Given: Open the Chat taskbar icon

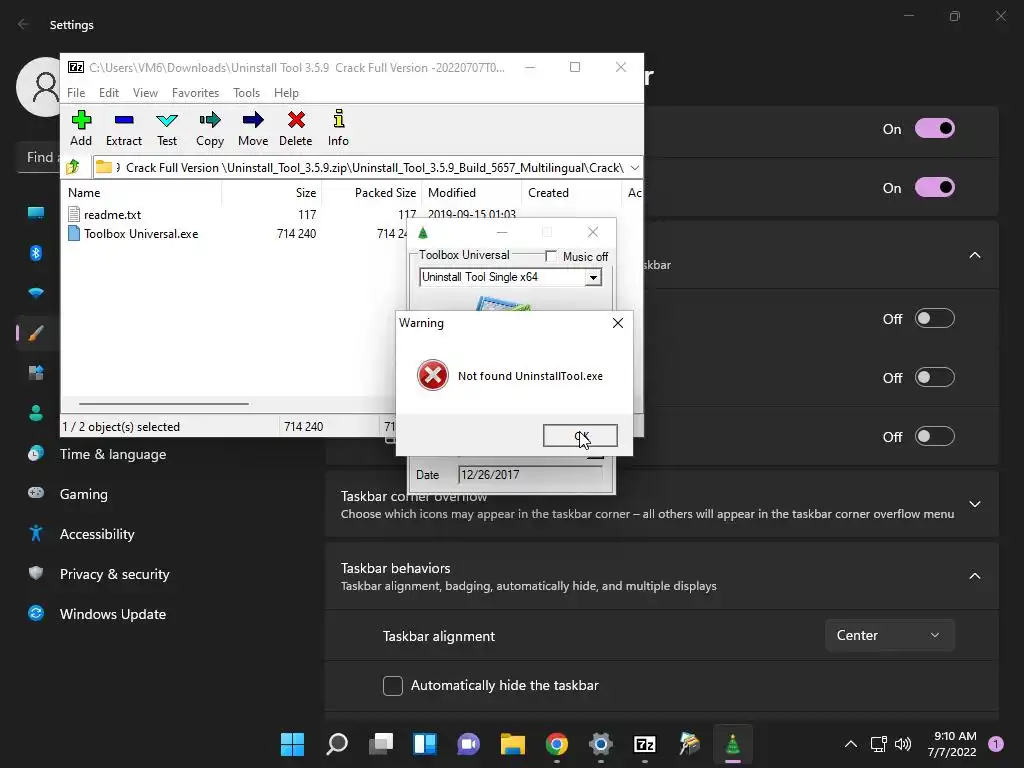Looking at the screenshot, I should pyautogui.click(x=468, y=744).
